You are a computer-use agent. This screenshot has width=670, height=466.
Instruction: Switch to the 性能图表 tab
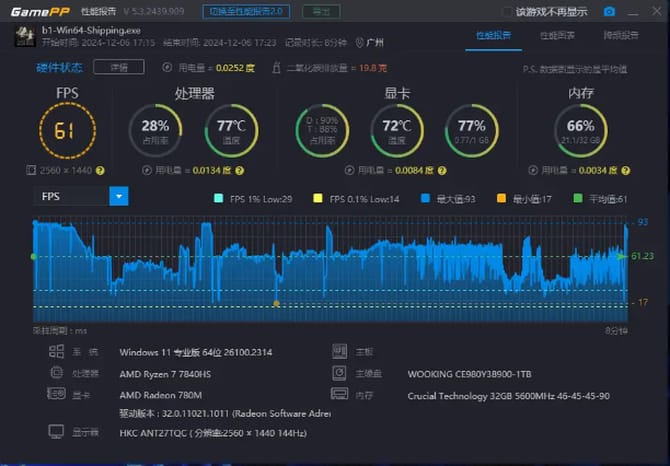(x=557, y=35)
